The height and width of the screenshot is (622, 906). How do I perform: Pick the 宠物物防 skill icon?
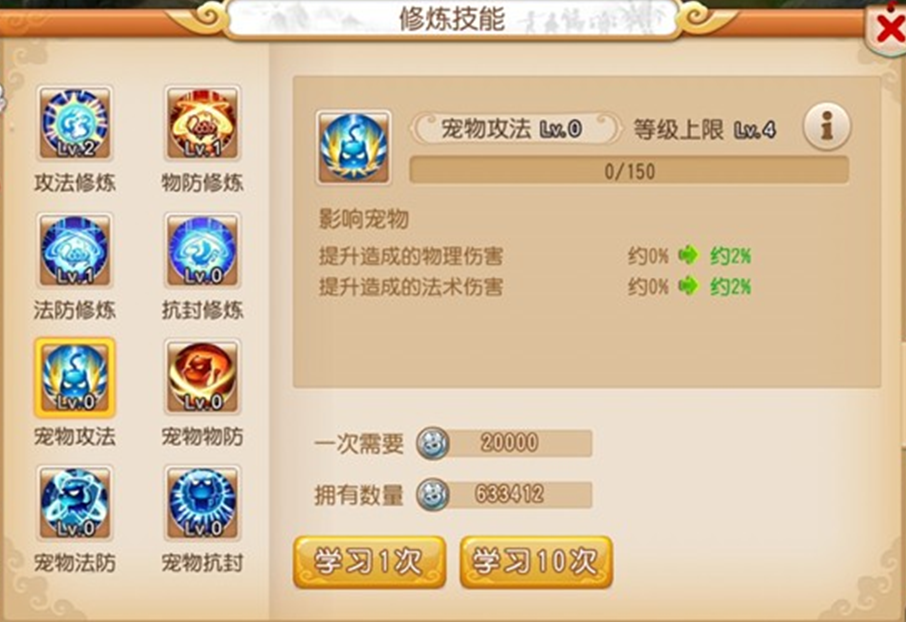tap(202, 377)
